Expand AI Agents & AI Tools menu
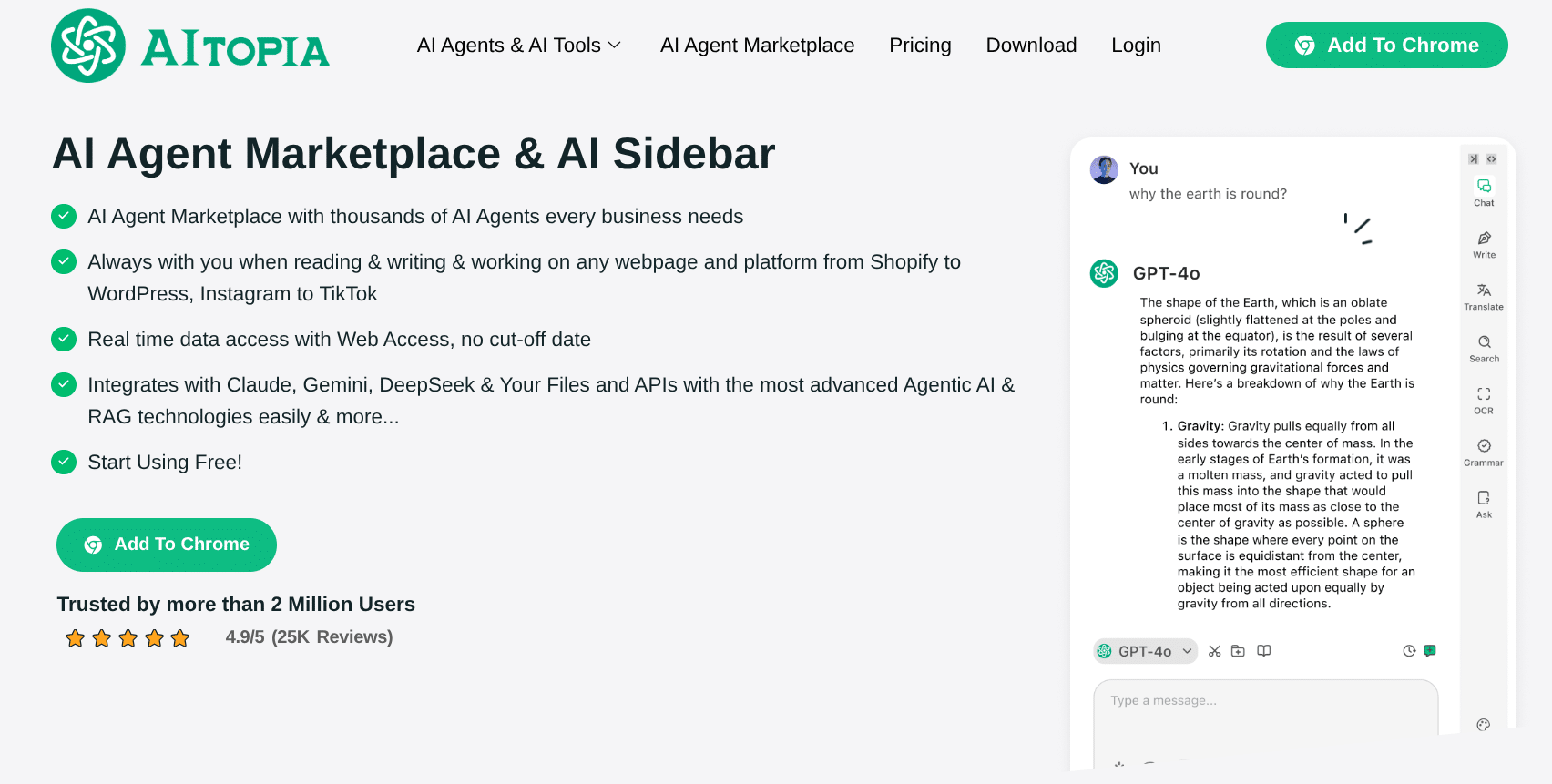 (518, 46)
